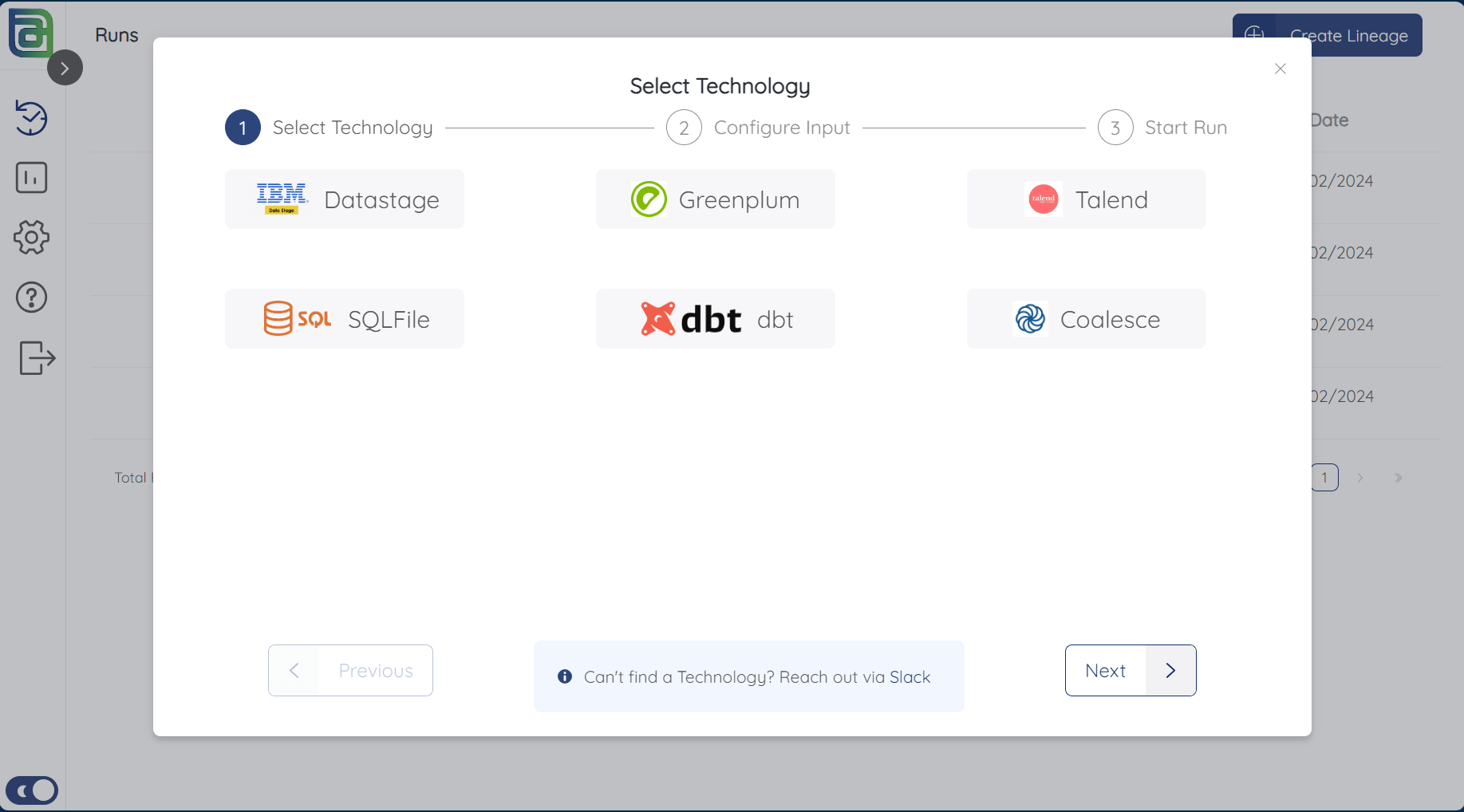Click the app logo in the sidebar

pyautogui.click(x=30, y=33)
